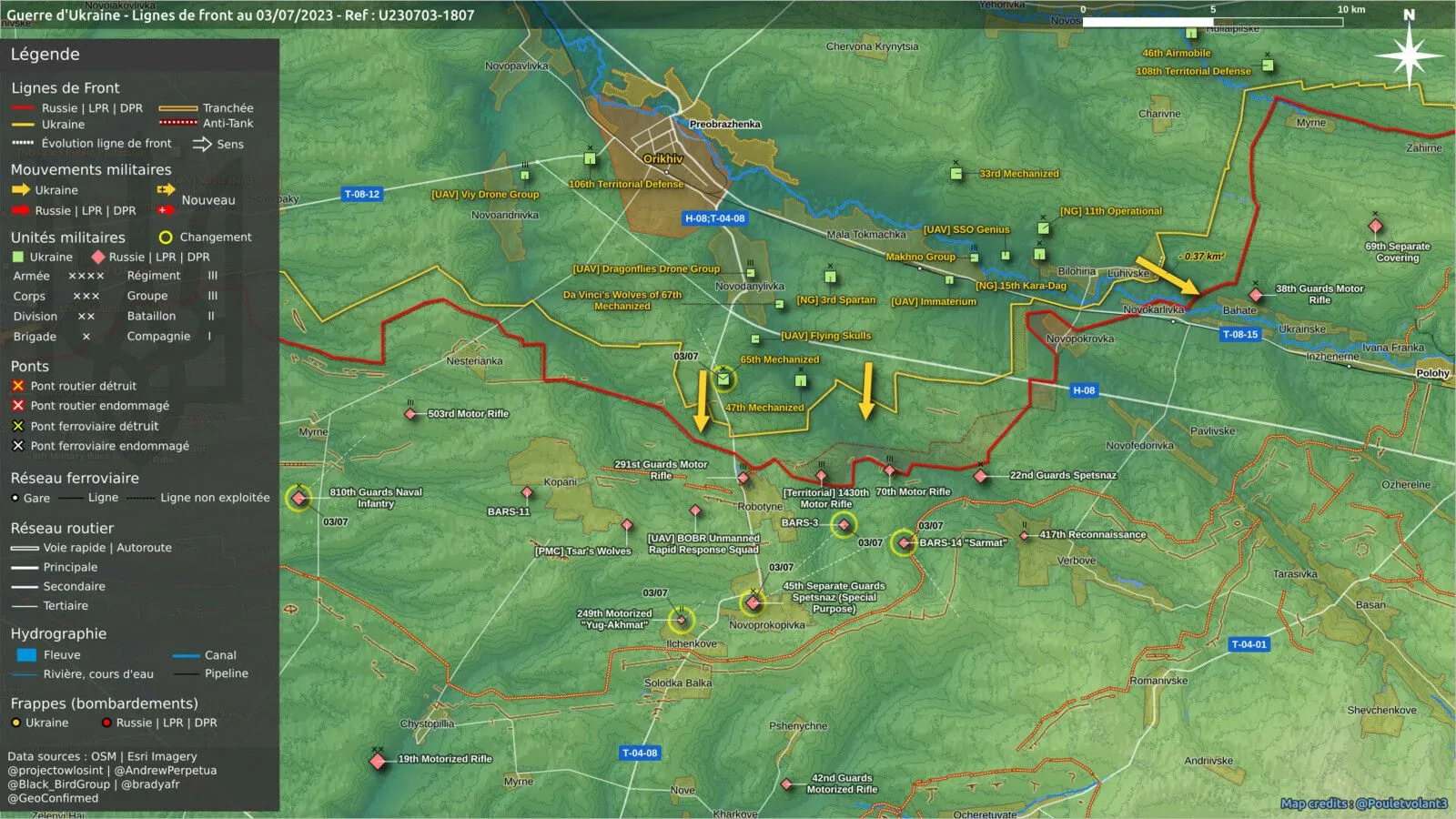Select the Novofedorivka village label
The width and height of the screenshot is (1456, 819).
point(1139,446)
